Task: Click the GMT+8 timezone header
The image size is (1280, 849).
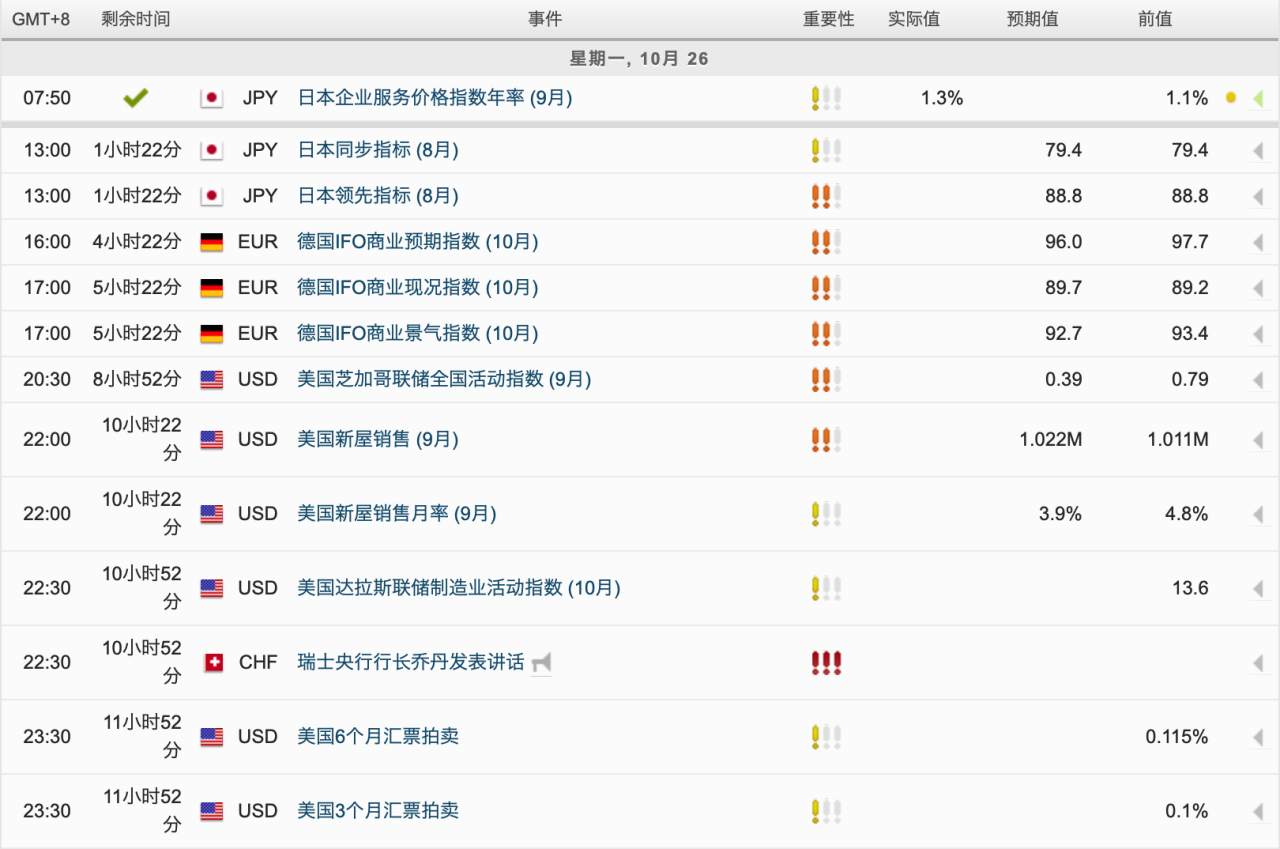Action: (x=40, y=19)
